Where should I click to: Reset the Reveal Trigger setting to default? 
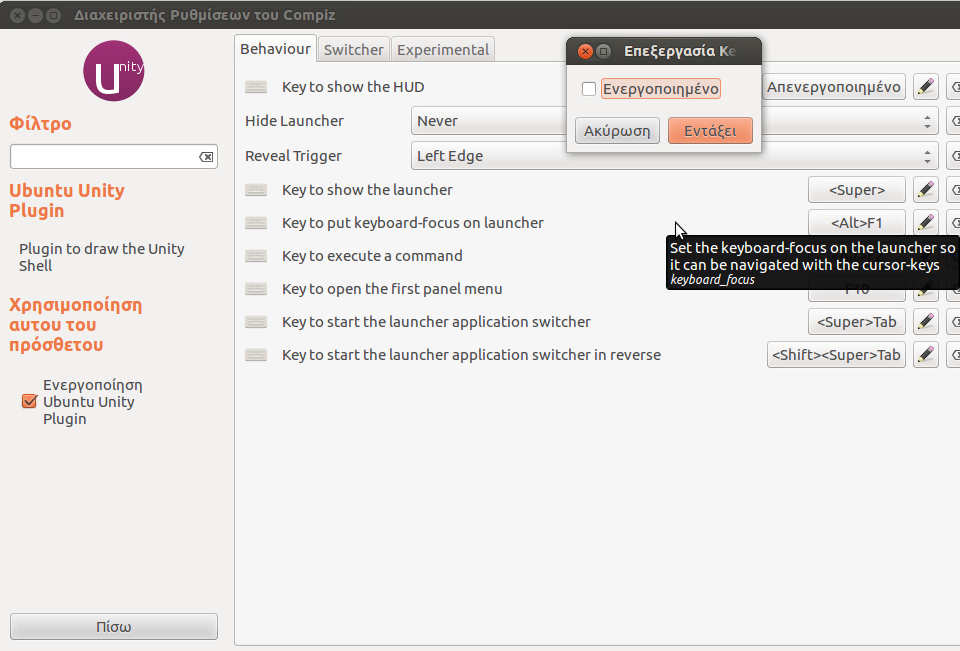tap(953, 156)
